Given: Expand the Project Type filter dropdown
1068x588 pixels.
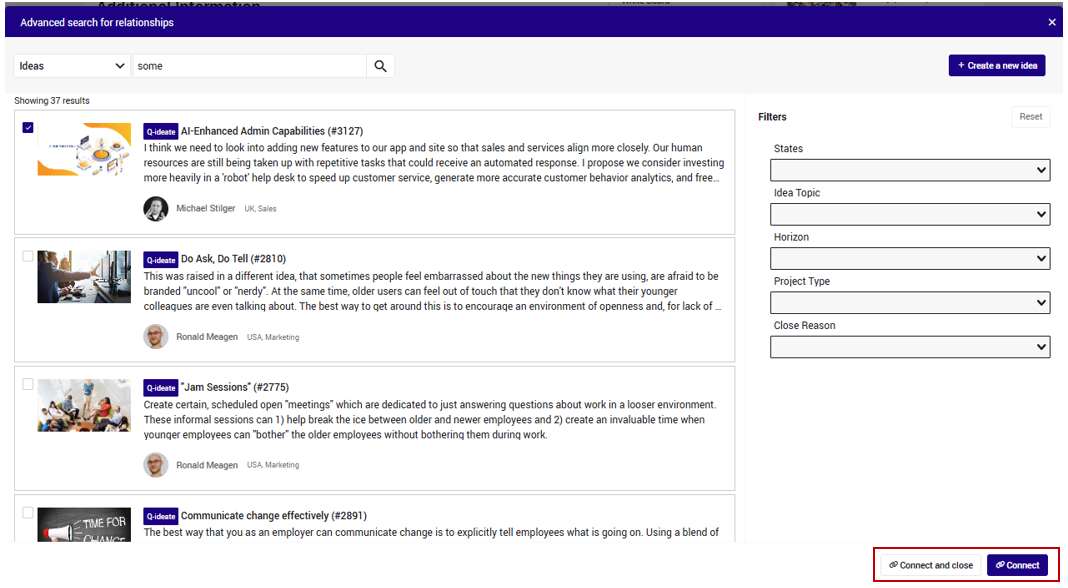Looking at the screenshot, I should [910, 303].
